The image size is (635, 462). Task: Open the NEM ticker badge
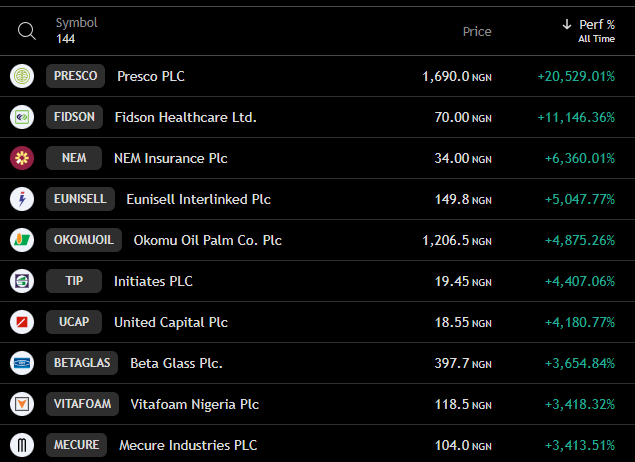pyautogui.click(x=74, y=158)
